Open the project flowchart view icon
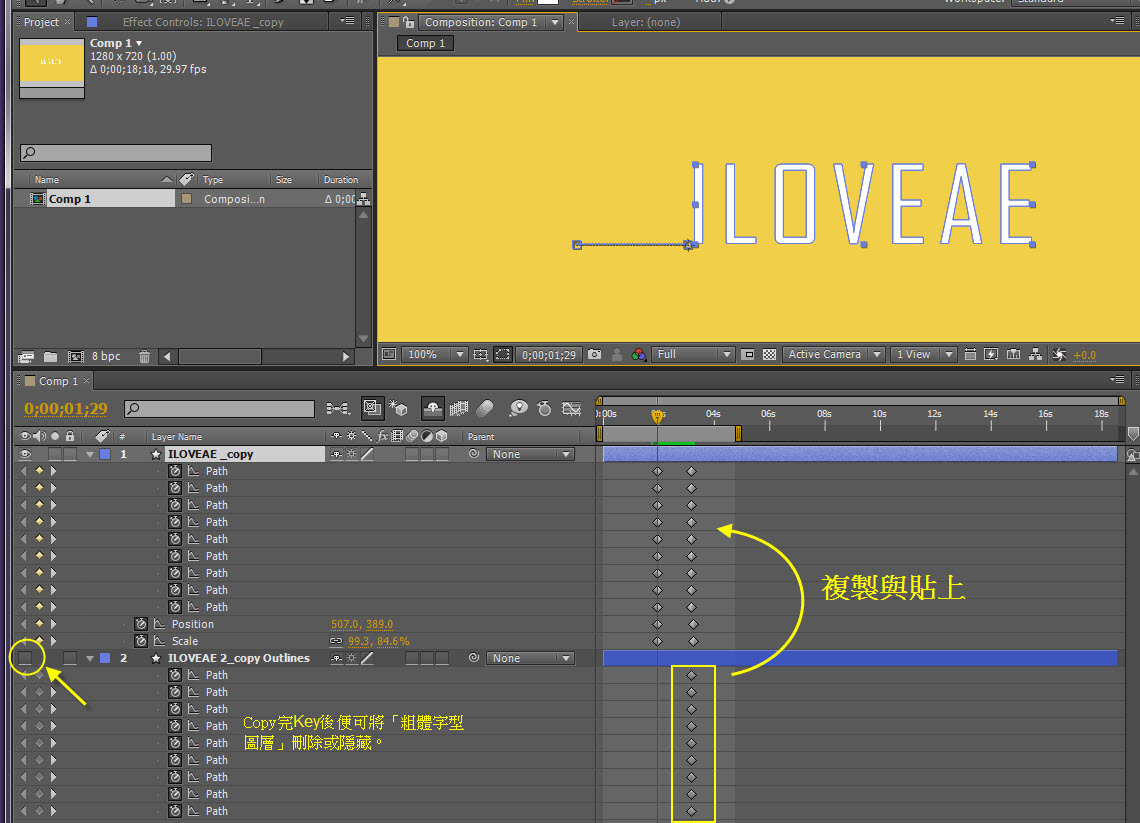 coord(364,199)
